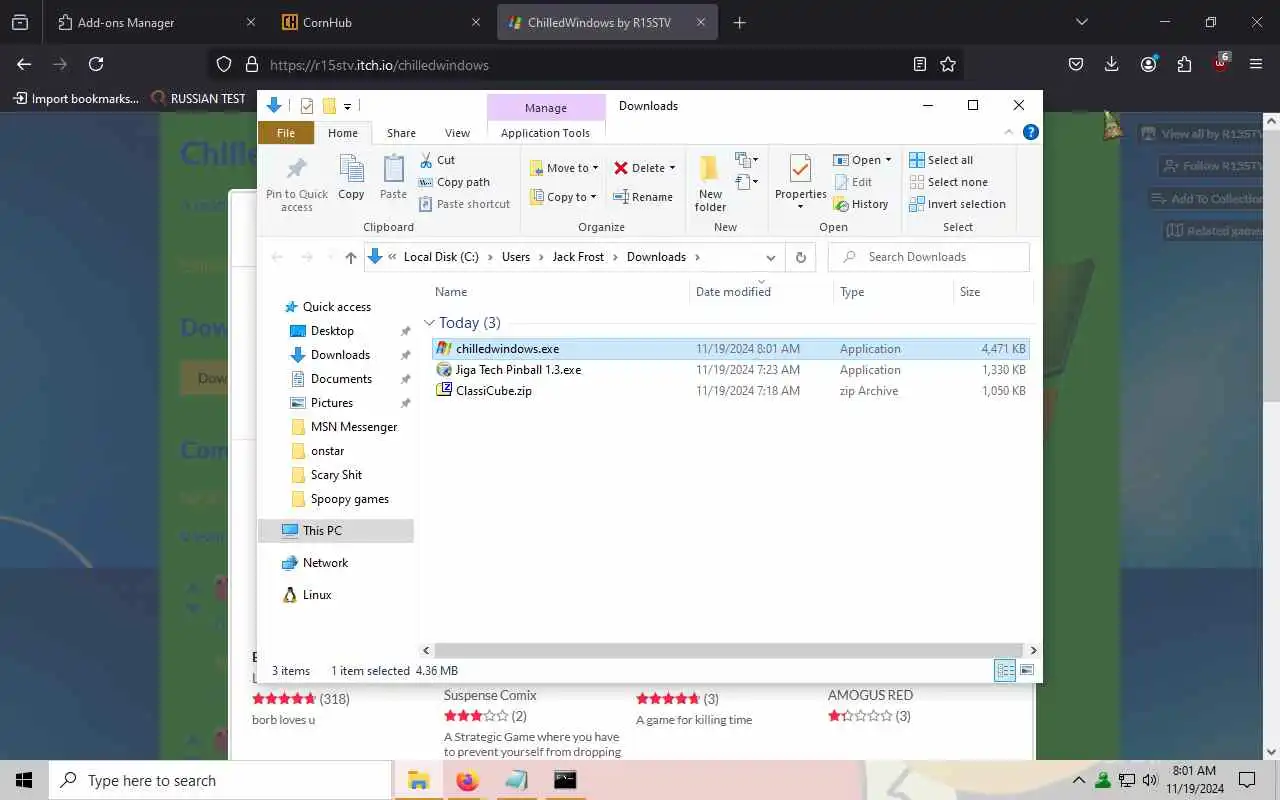
Task: Open Spoopy games folder
Action: coord(349,499)
